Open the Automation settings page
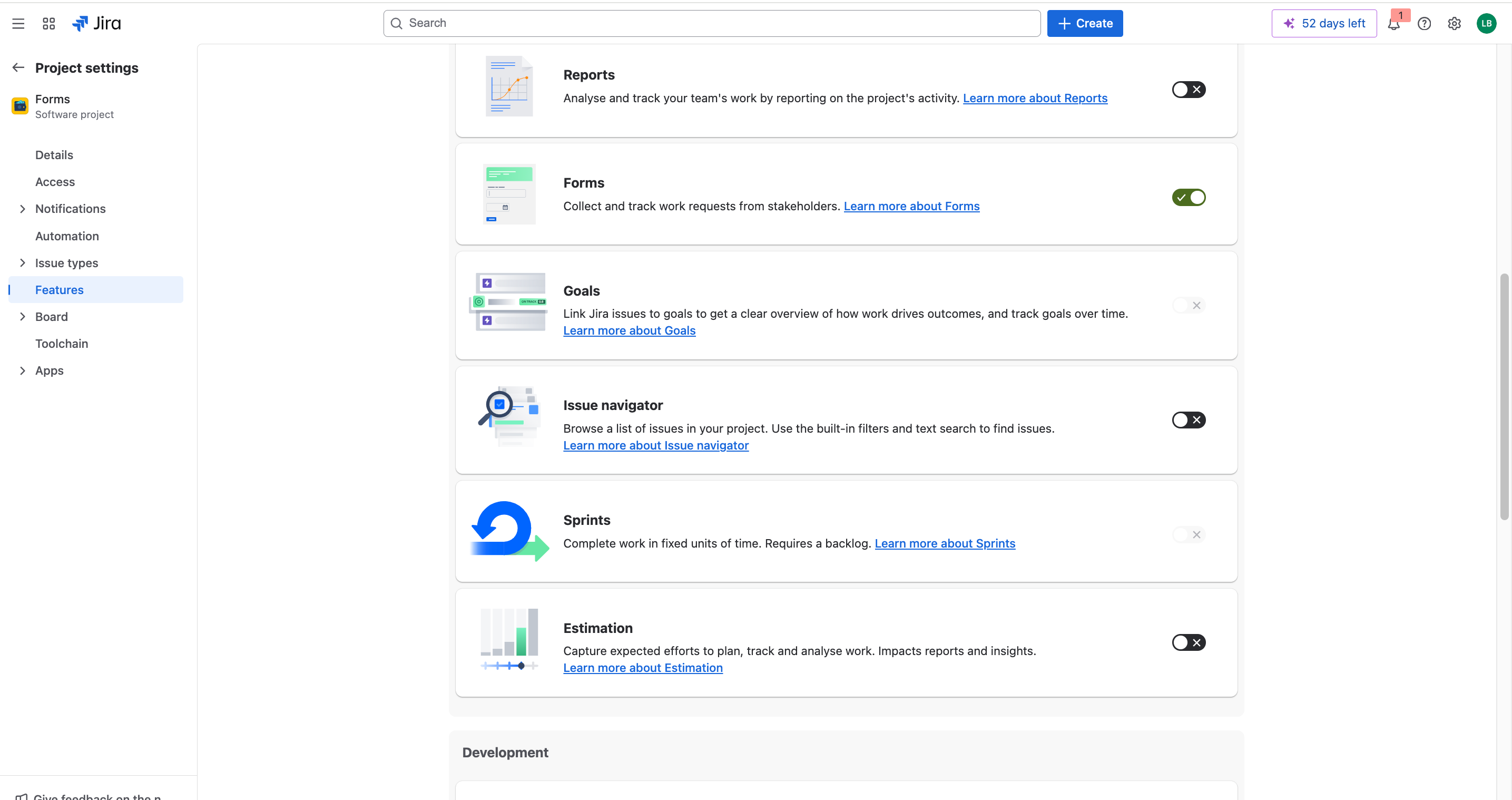Image resolution: width=1512 pixels, height=800 pixels. tap(67, 236)
